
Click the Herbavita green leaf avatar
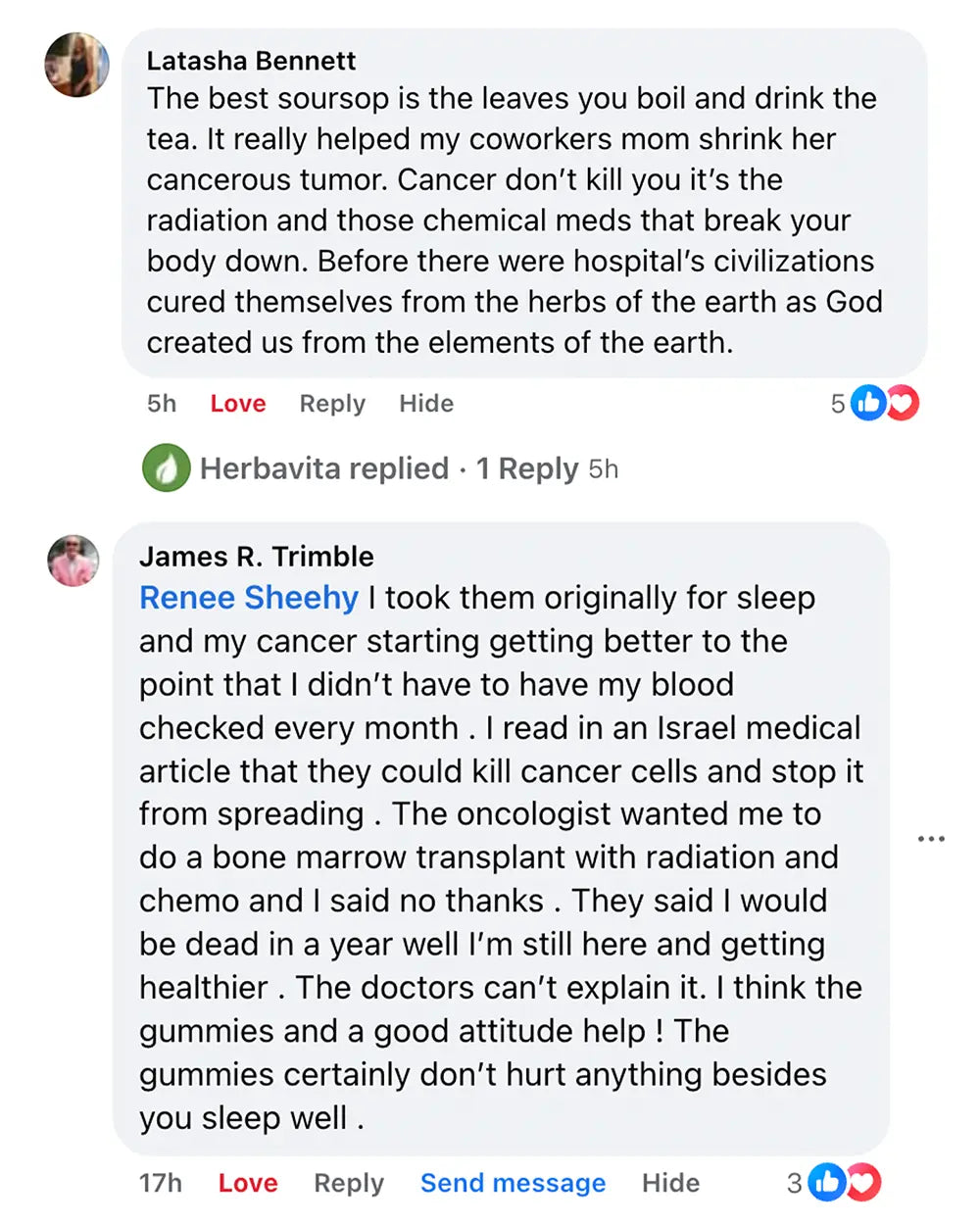166,468
